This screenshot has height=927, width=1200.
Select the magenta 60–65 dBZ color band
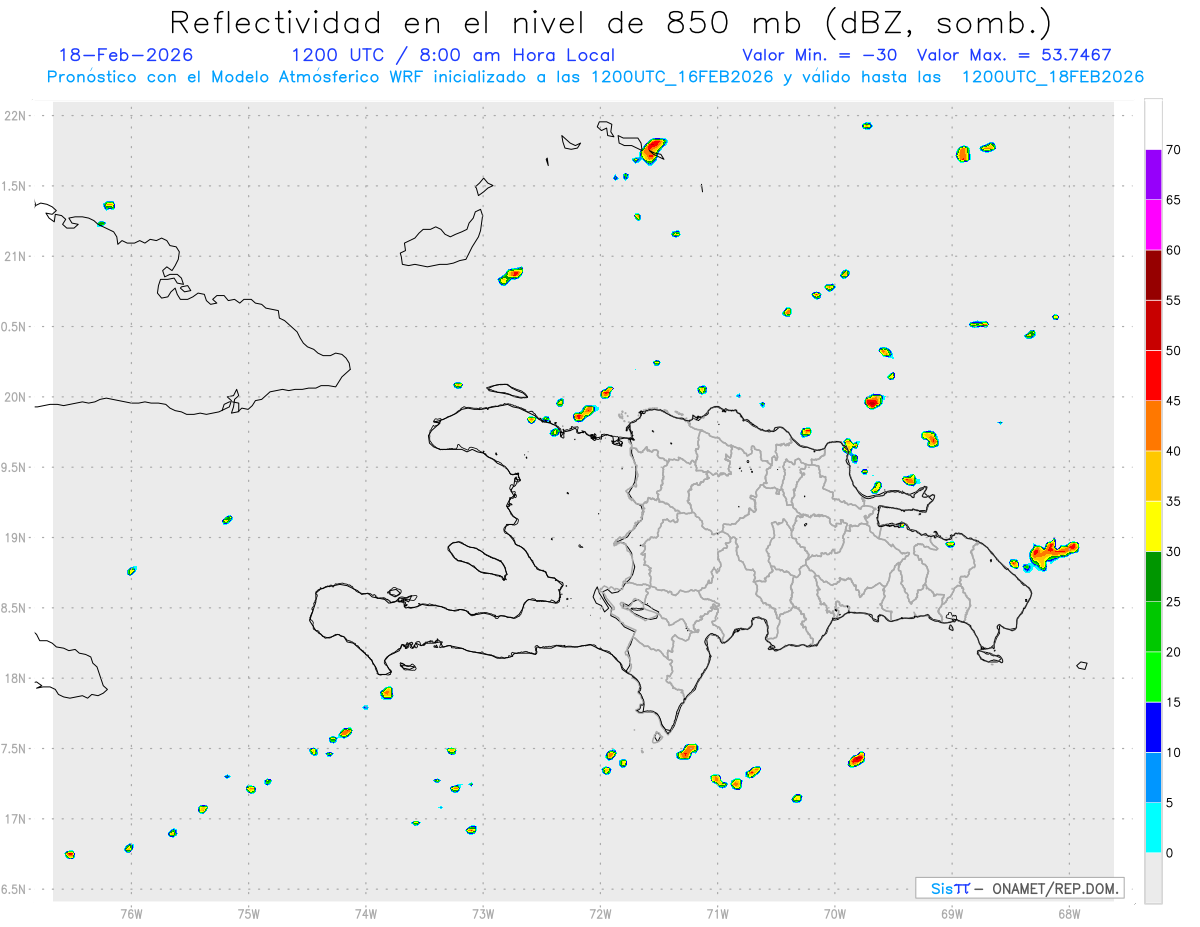1153,224
